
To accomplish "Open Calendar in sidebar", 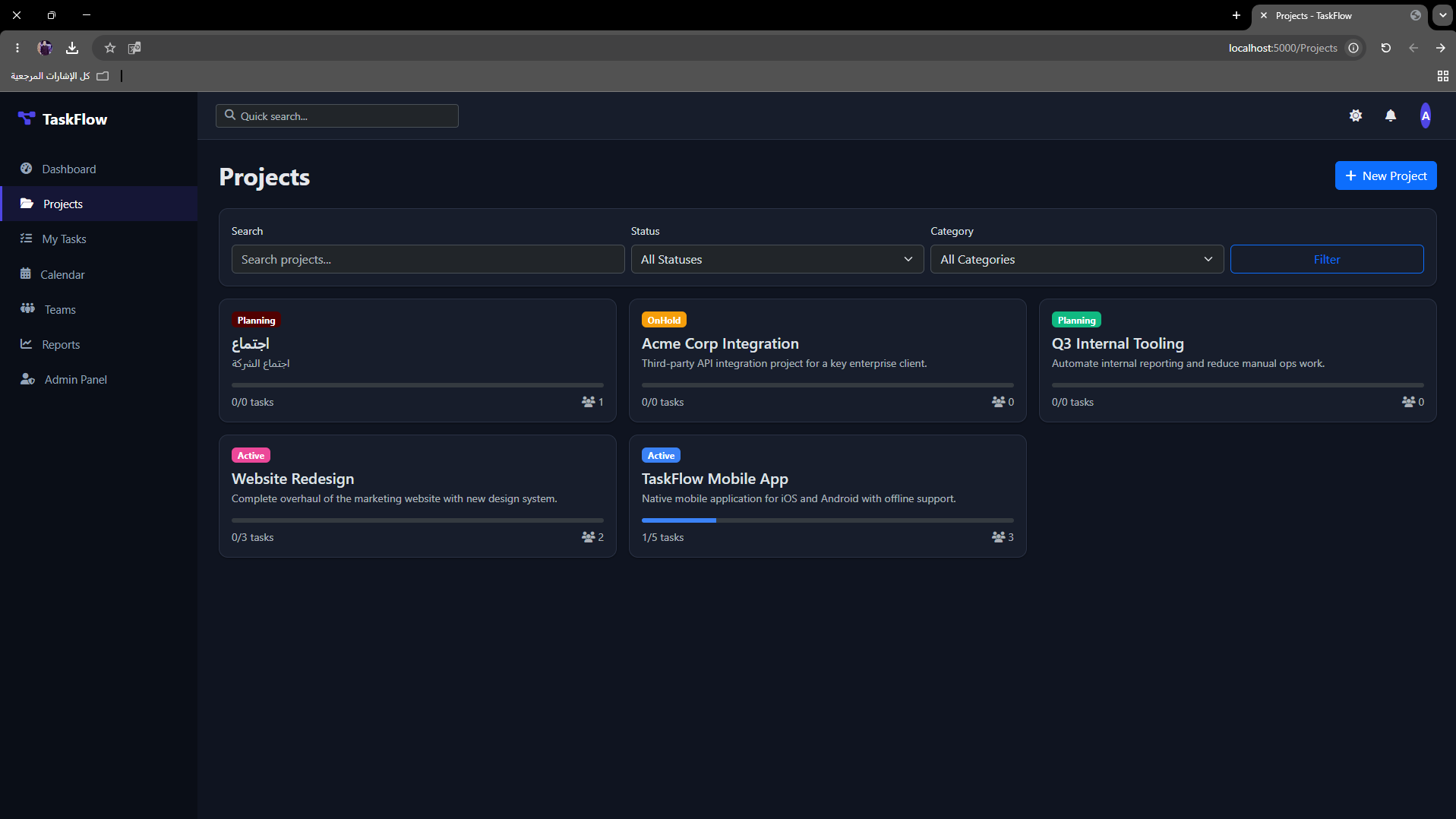I will click(99, 274).
